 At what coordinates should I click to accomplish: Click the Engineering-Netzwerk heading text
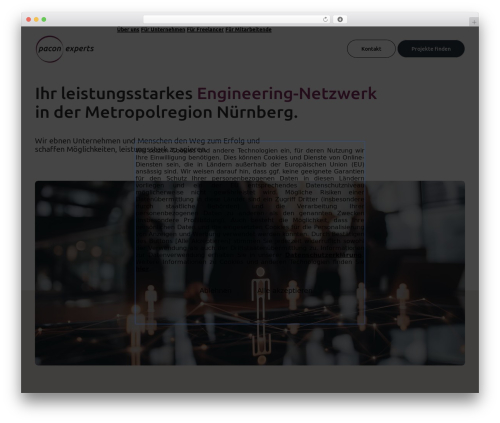pos(287,93)
